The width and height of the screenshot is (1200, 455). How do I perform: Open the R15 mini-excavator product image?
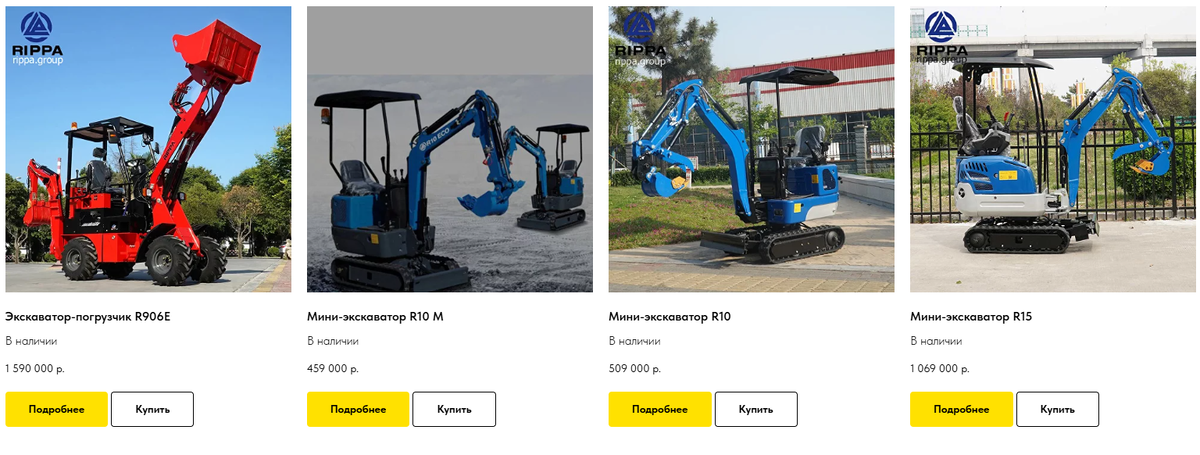pyautogui.click(x=1053, y=149)
